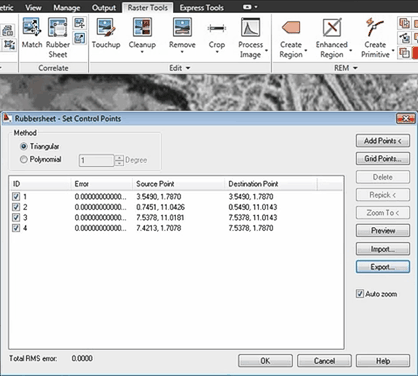Click the Rubbersheet dialog title icon
Screen dimensions: 418x376
click(x=7, y=118)
